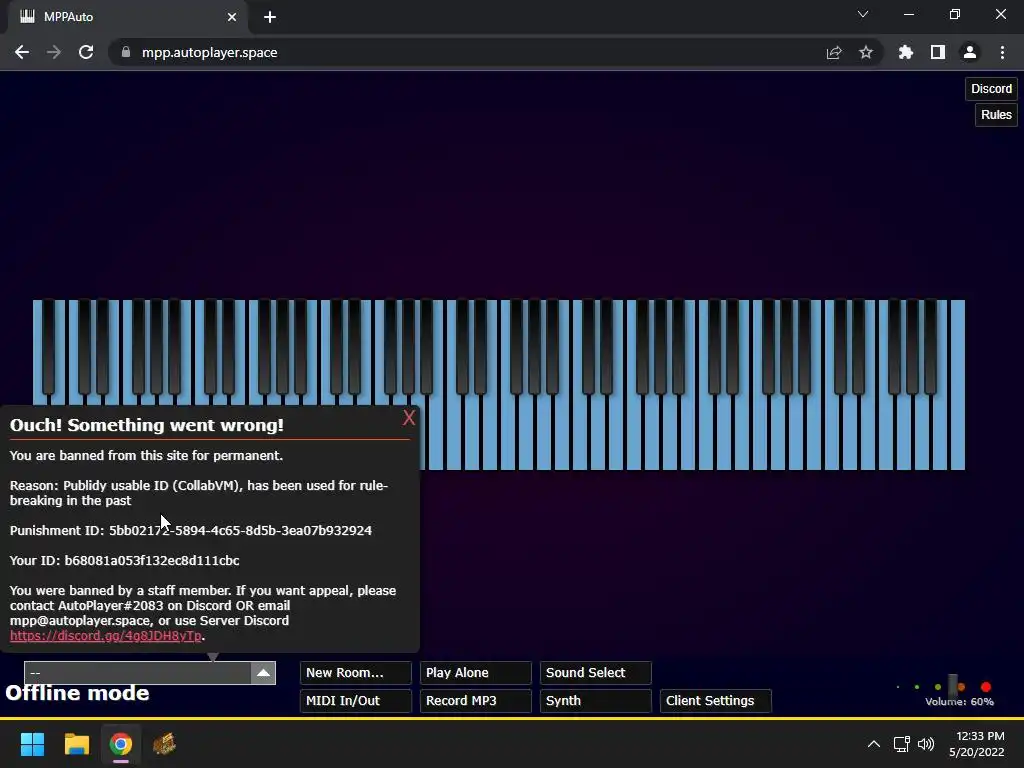Click the red status dot near volume
Screen dimensions: 1024x768
tap(986, 686)
